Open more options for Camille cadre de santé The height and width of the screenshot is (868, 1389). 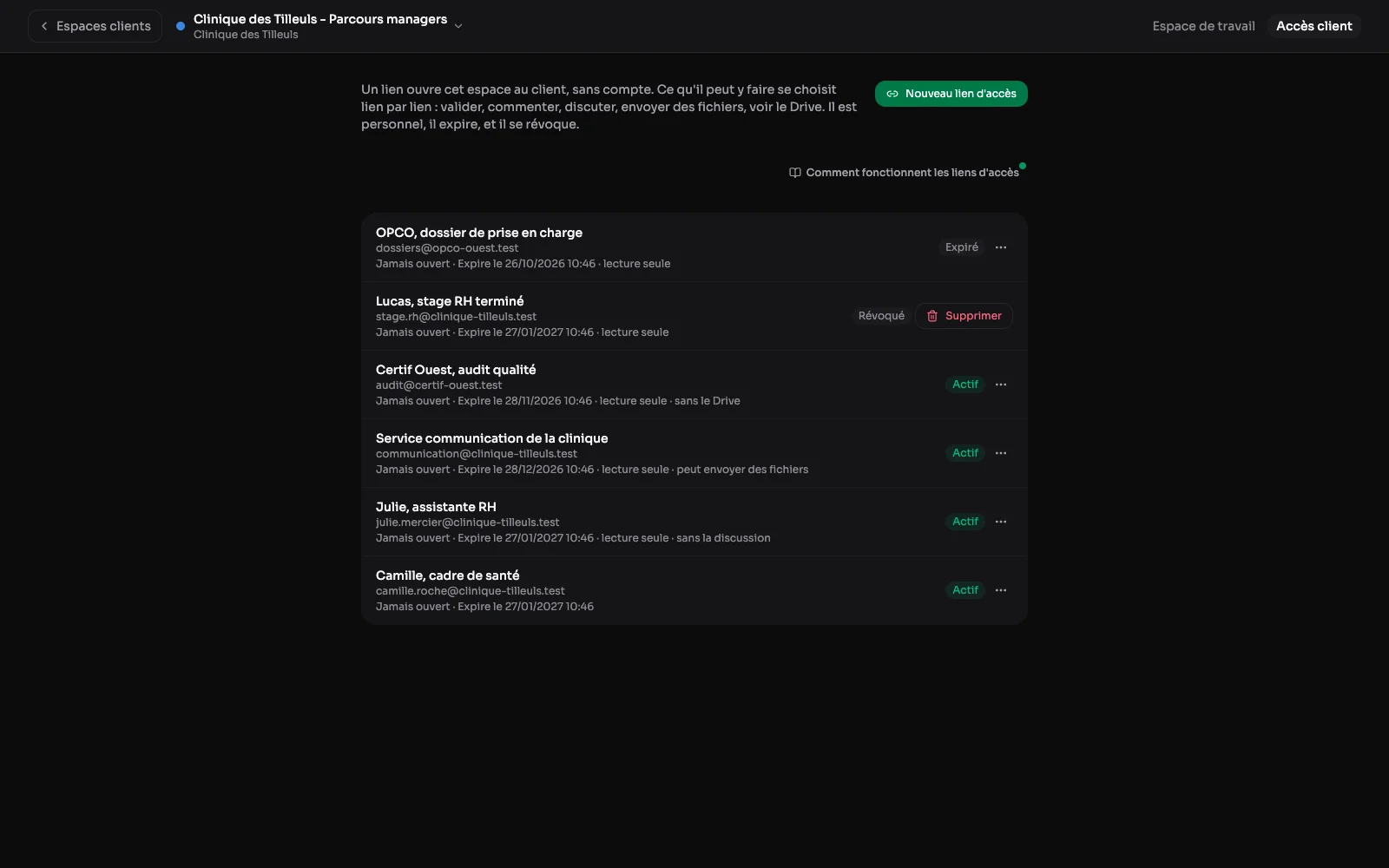pyautogui.click(x=1001, y=590)
